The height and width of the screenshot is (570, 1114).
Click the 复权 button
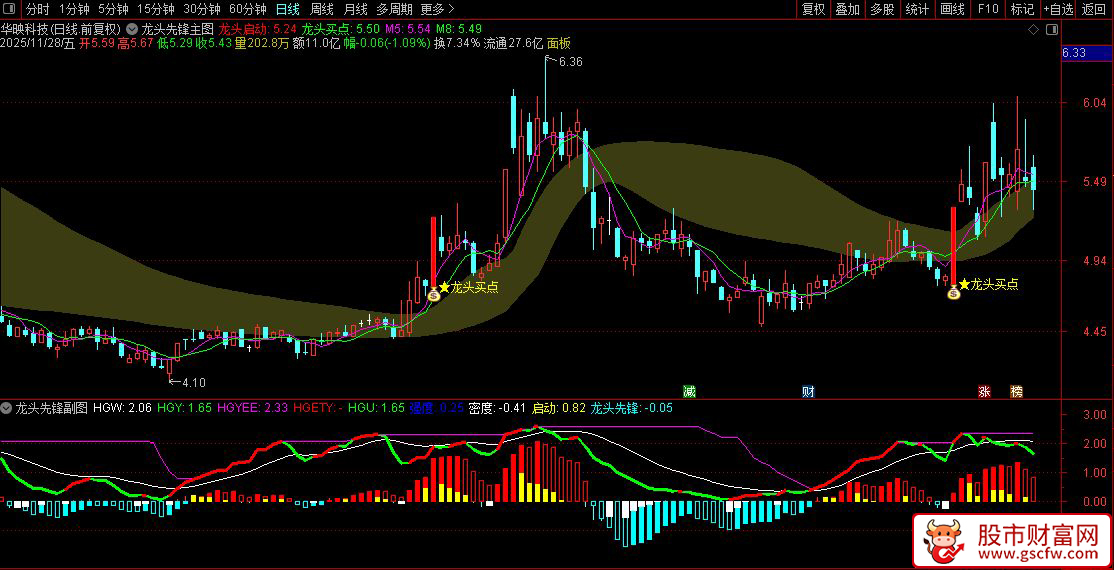point(813,9)
